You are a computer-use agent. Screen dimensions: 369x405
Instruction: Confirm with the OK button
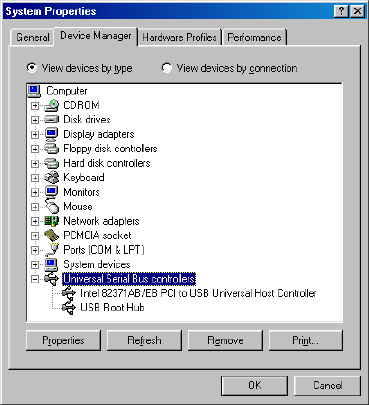pyautogui.click(x=255, y=386)
